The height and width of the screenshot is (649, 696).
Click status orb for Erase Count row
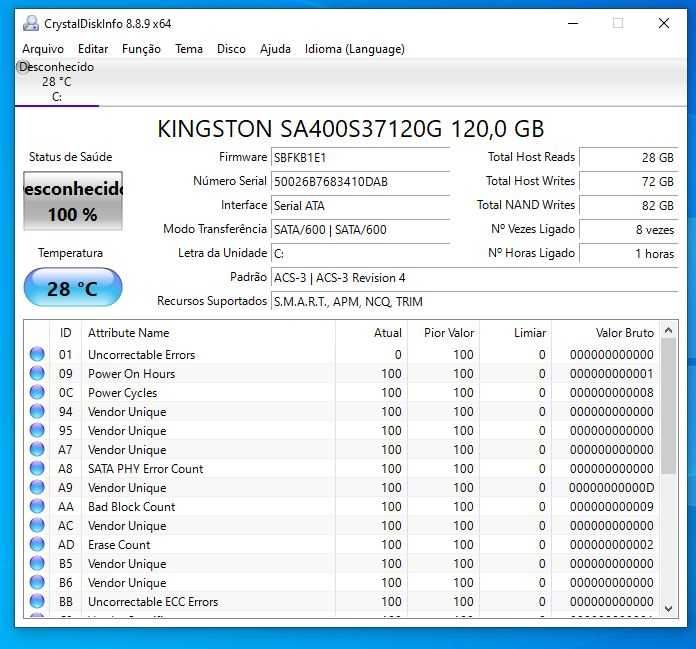[37, 544]
